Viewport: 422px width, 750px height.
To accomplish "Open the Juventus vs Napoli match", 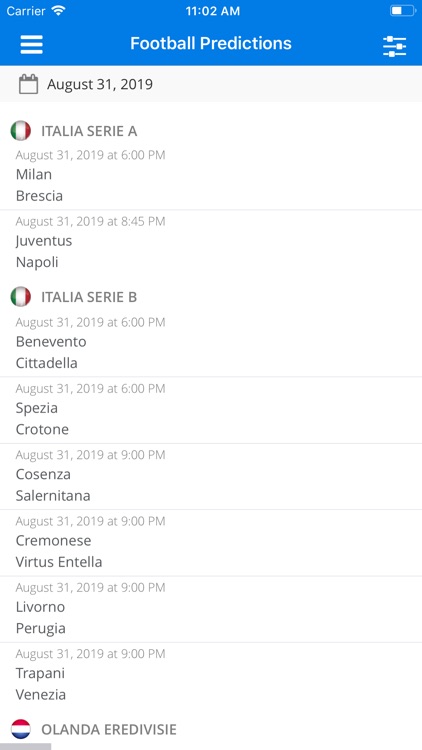I will point(211,243).
